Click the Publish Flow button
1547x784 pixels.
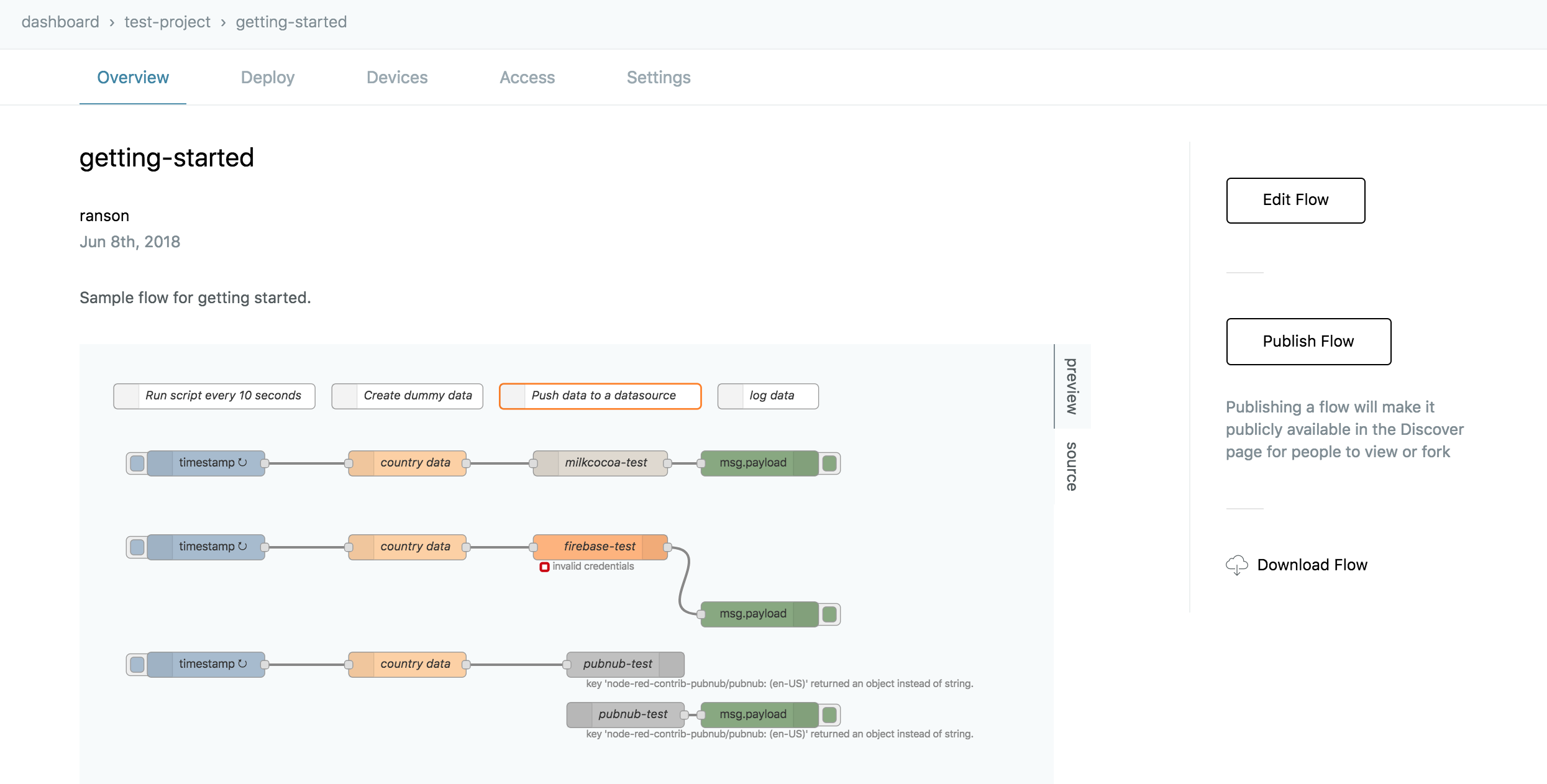pyautogui.click(x=1308, y=341)
